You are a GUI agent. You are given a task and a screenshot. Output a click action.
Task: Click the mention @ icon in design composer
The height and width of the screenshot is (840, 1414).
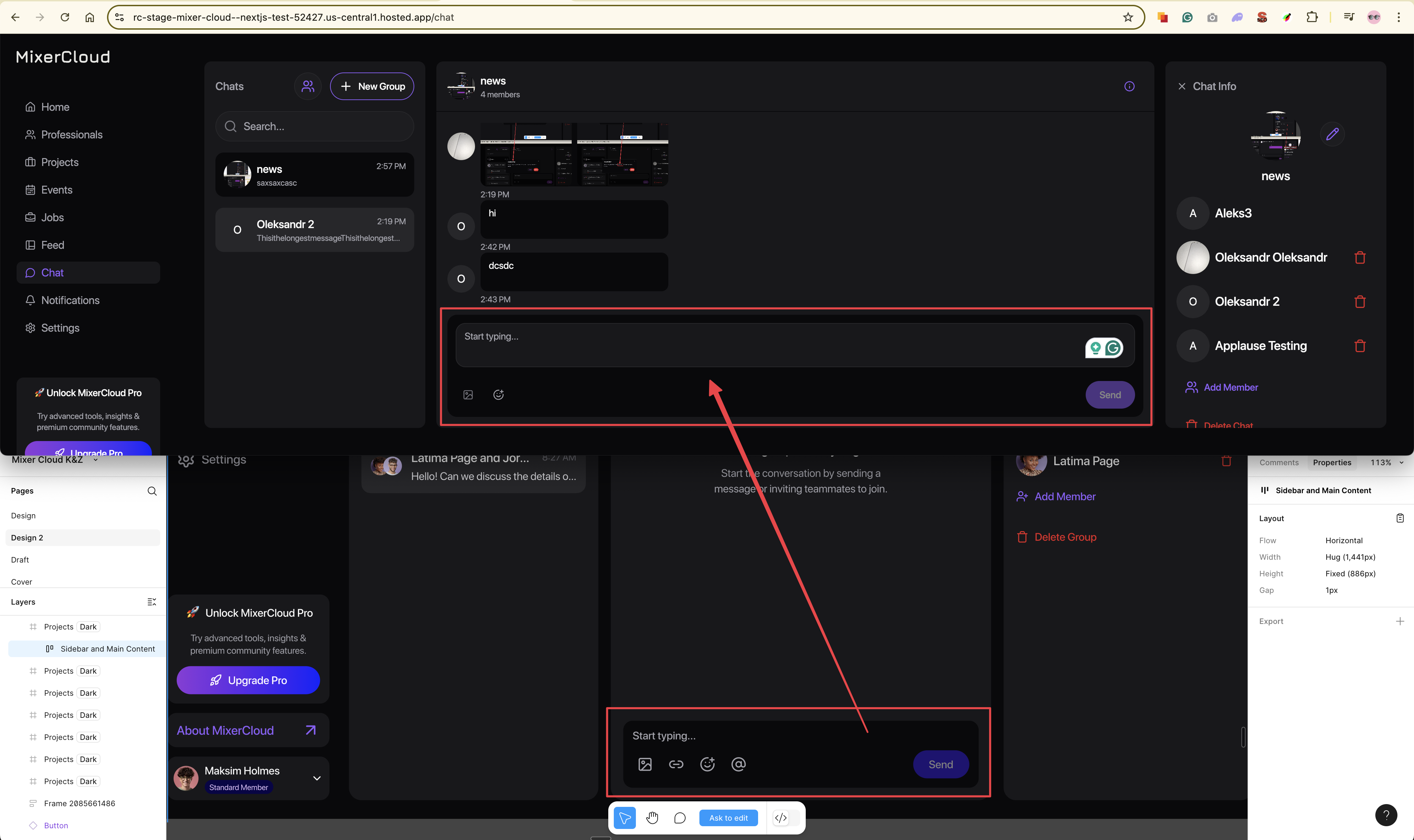point(738,764)
